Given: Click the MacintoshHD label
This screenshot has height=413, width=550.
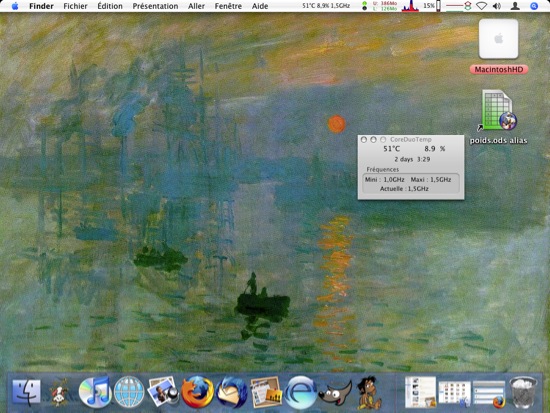Looking at the screenshot, I should coord(499,69).
